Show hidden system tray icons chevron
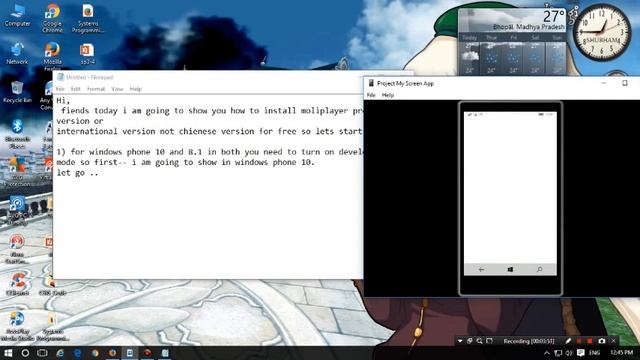The image size is (640, 360). point(547,353)
